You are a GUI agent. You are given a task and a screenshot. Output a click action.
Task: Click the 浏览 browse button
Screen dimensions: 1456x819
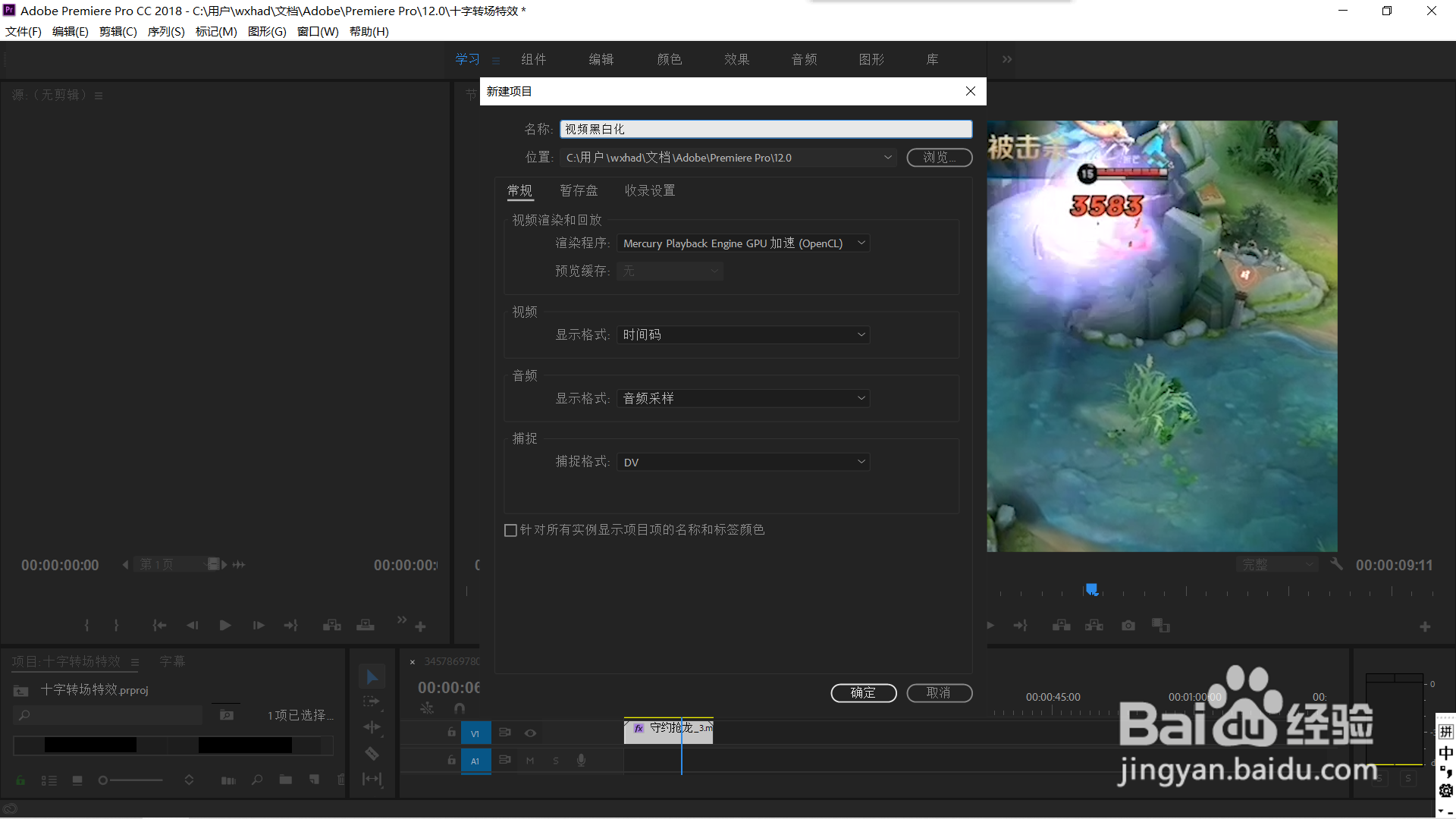pos(940,158)
